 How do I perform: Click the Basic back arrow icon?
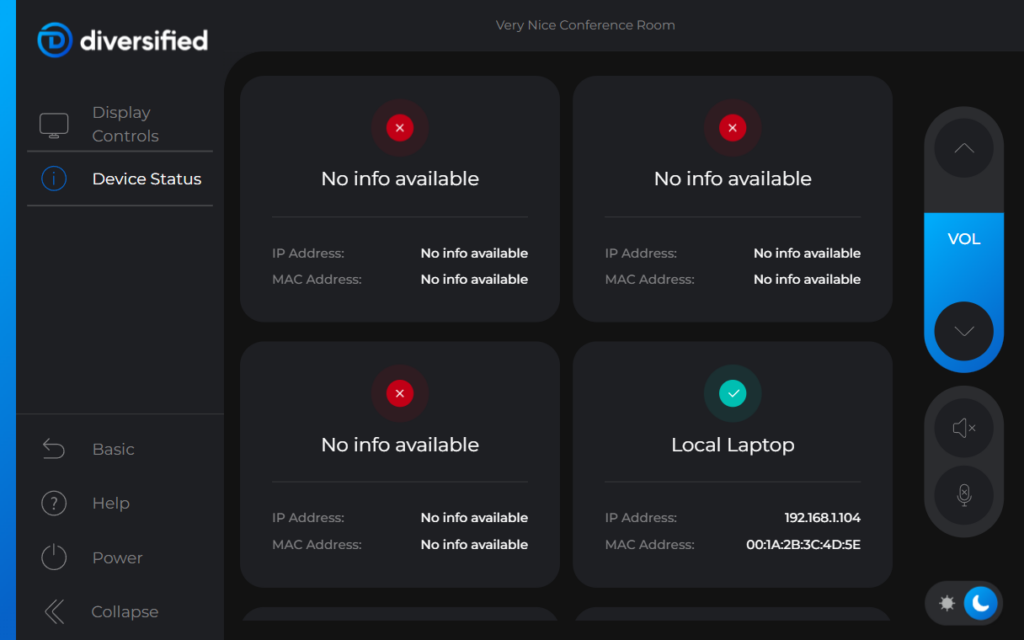coord(54,449)
